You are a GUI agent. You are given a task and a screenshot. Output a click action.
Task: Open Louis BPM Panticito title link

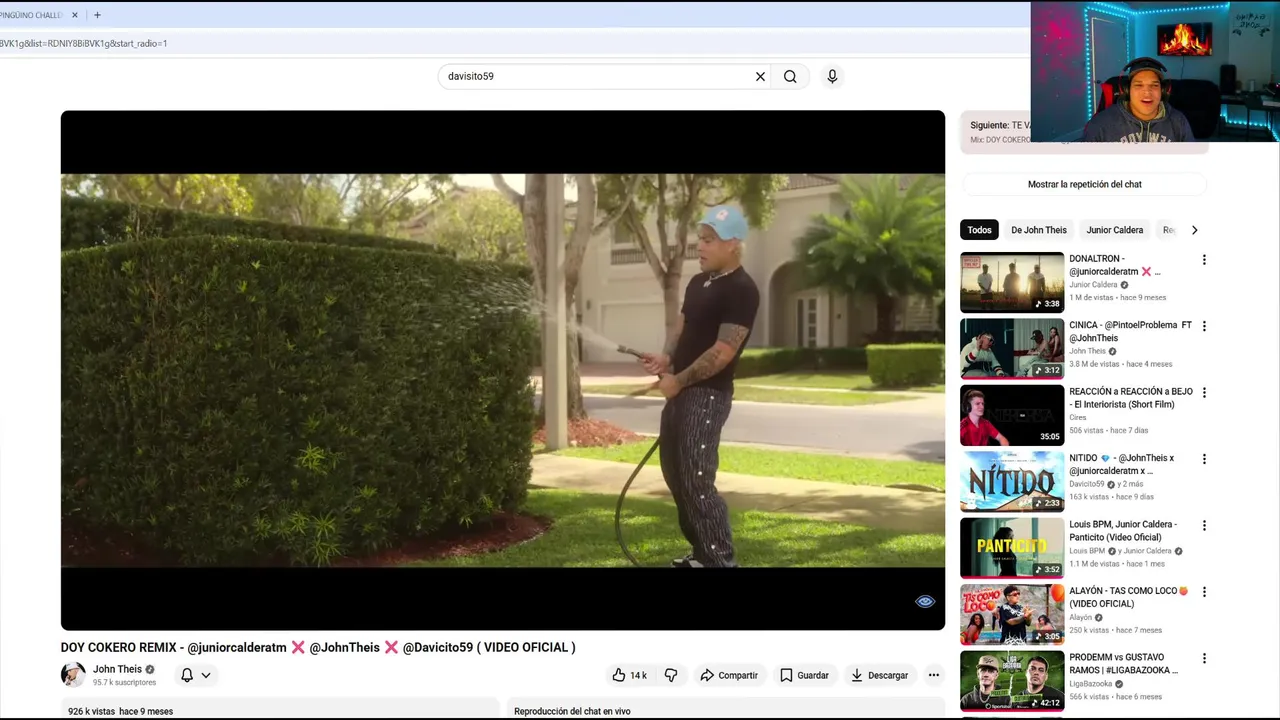(1123, 531)
